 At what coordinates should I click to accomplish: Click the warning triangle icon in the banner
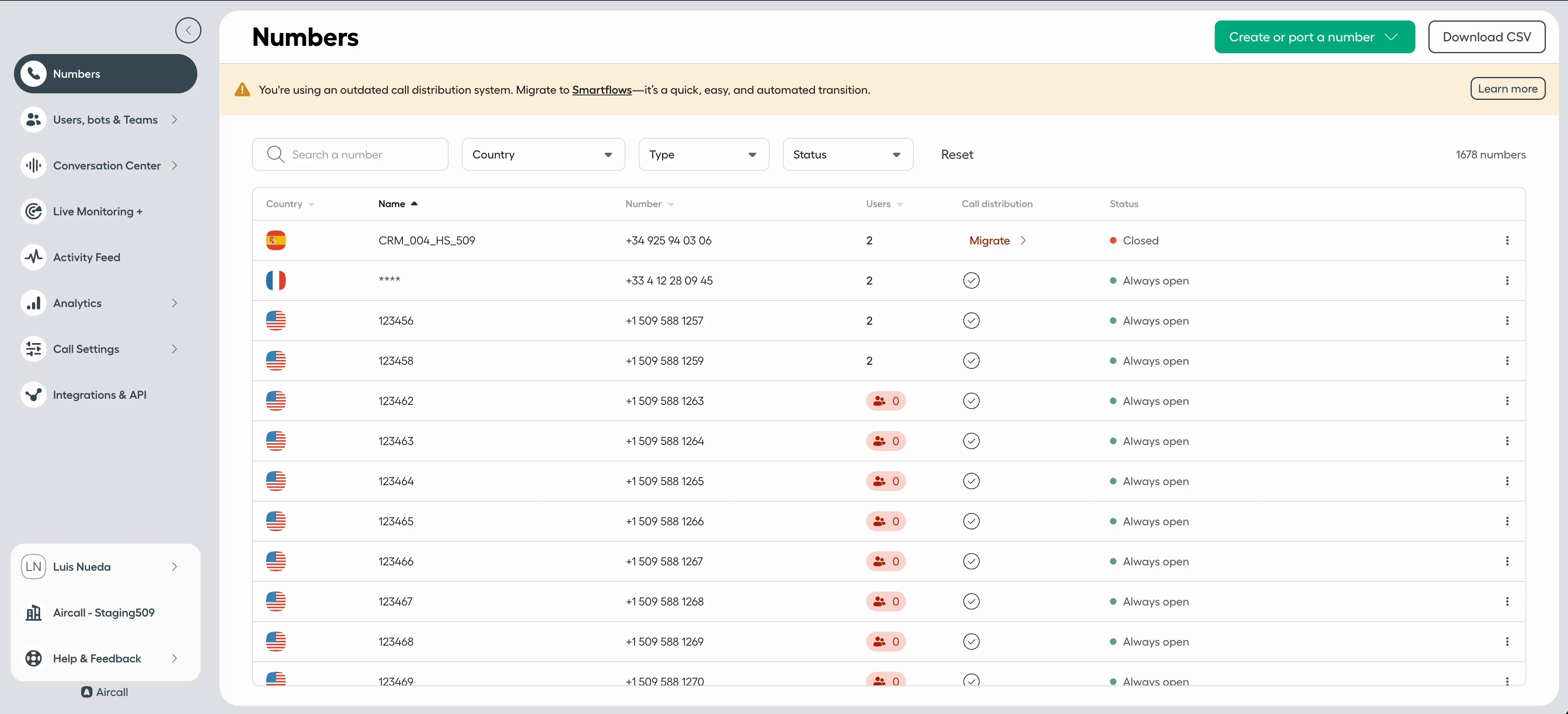coord(242,90)
